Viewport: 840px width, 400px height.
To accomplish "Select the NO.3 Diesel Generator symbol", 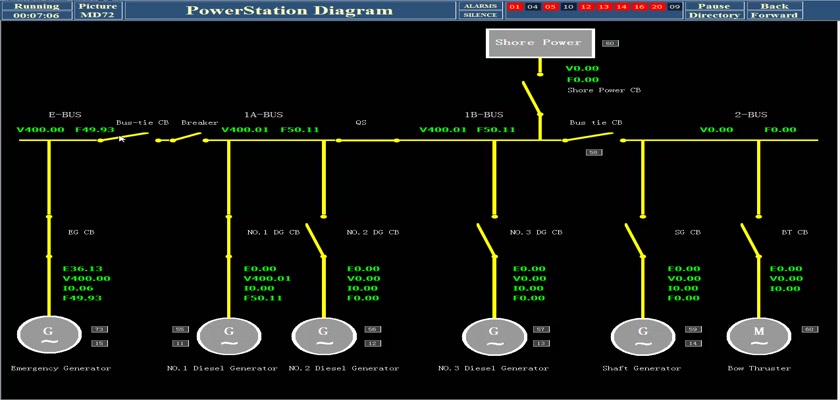I will [x=493, y=336].
